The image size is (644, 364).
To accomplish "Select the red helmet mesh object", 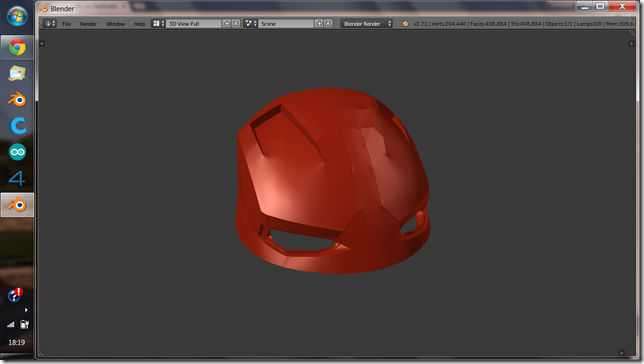I will tap(333, 181).
